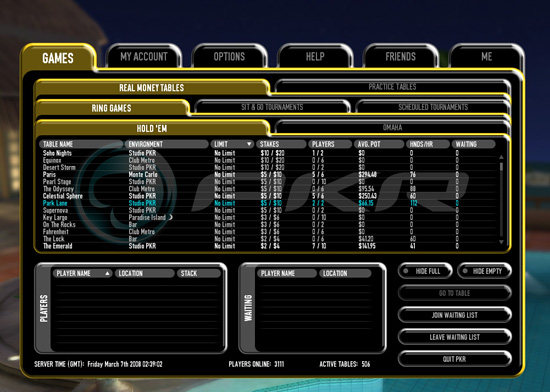Click the Quit PKR button
This screenshot has width=550, height=392.
pyautogui.click(x=455, y=359)
